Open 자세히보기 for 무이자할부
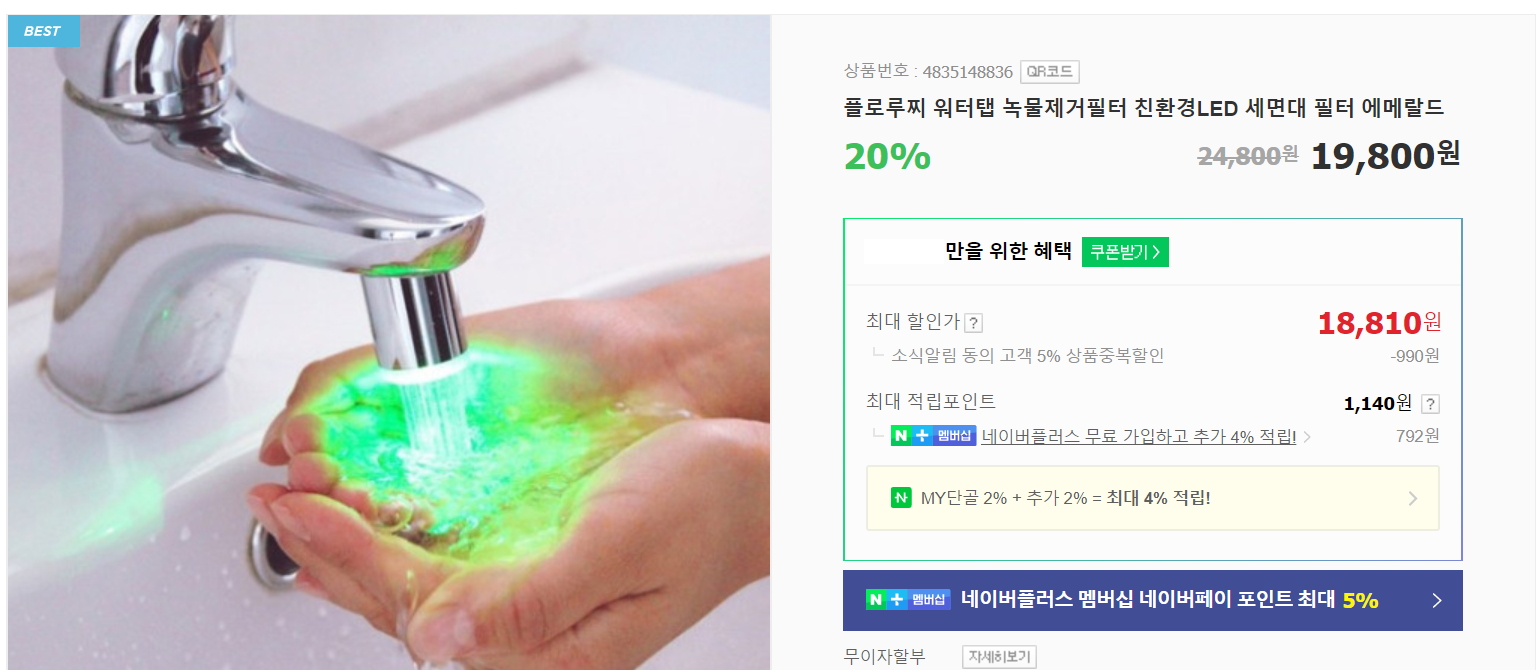 999,657
